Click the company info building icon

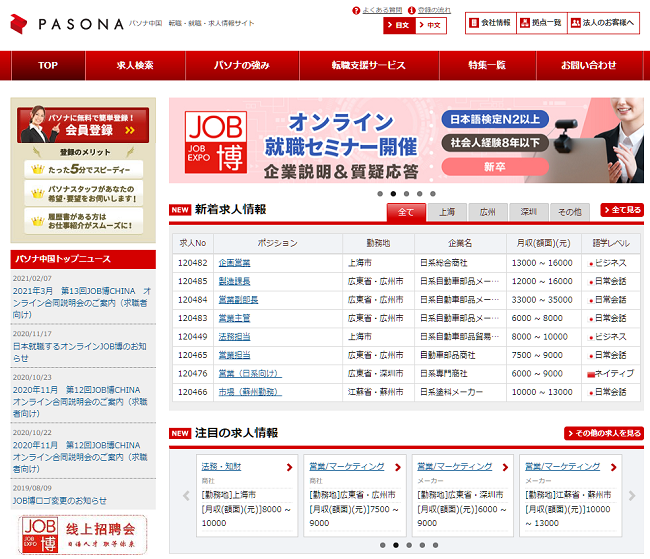(473, 22)
